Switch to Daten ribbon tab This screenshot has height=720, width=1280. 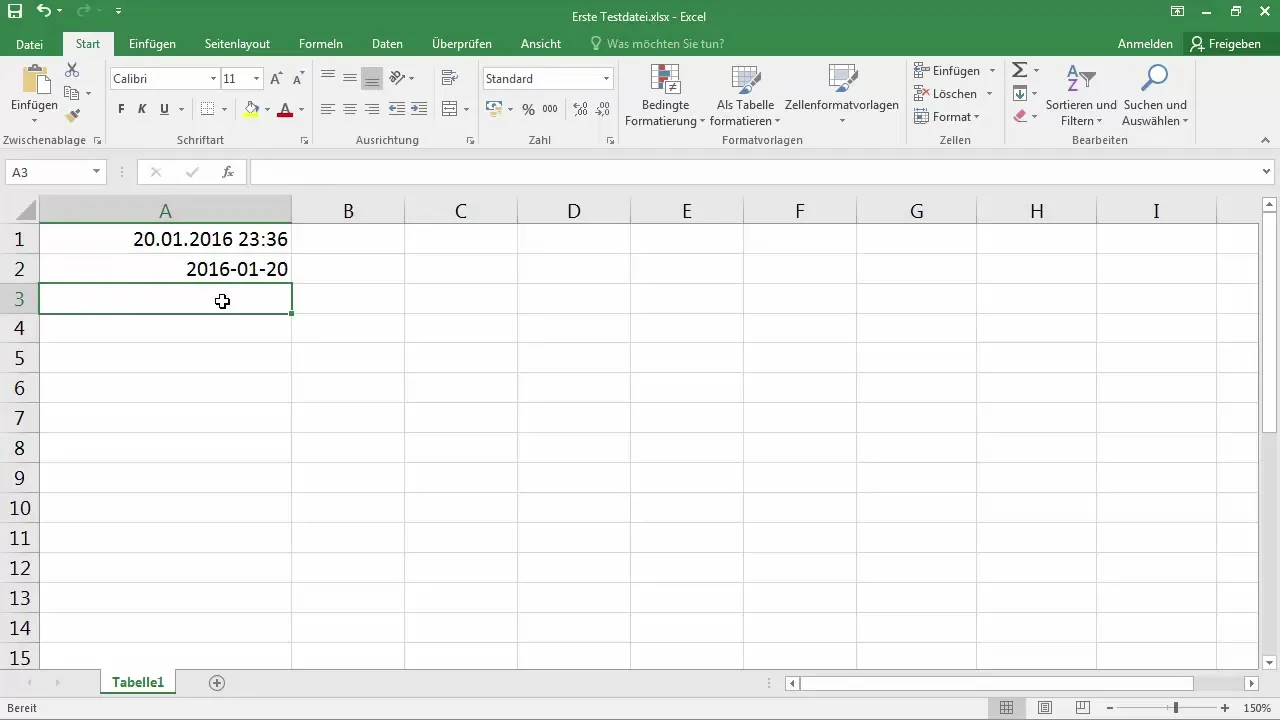pos(387,44)
